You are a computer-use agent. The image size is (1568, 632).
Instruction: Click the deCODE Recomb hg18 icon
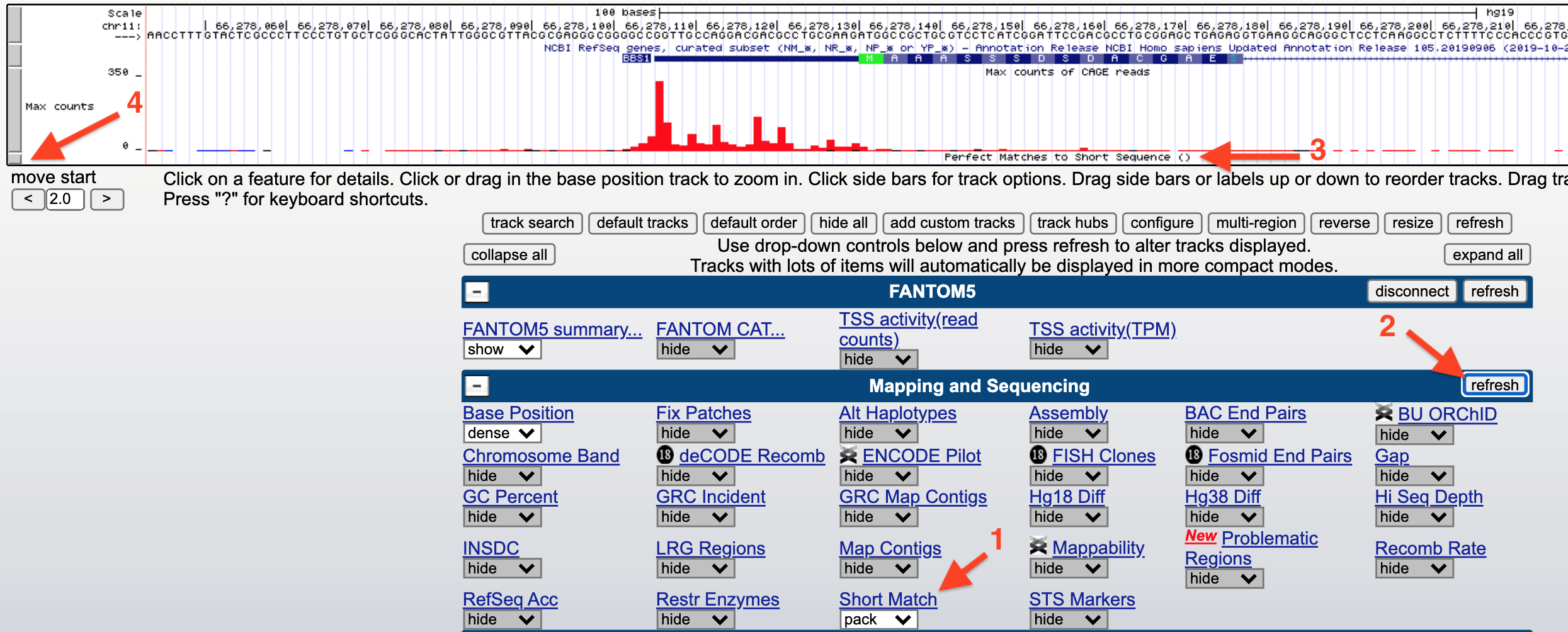click(x=665, y=454)
